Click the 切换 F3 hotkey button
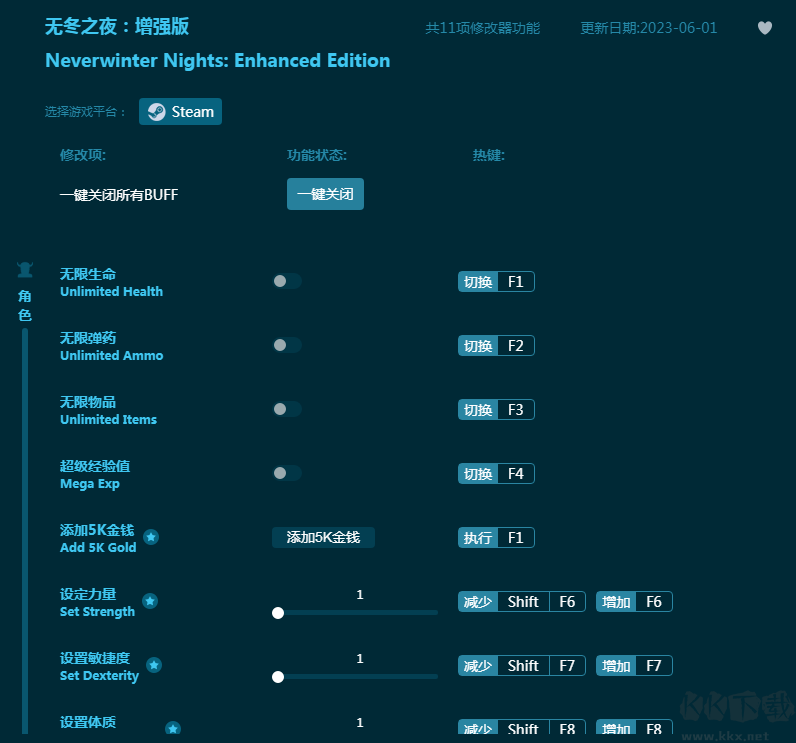This screenshot has height=743, width=796. tap(496, 410)
